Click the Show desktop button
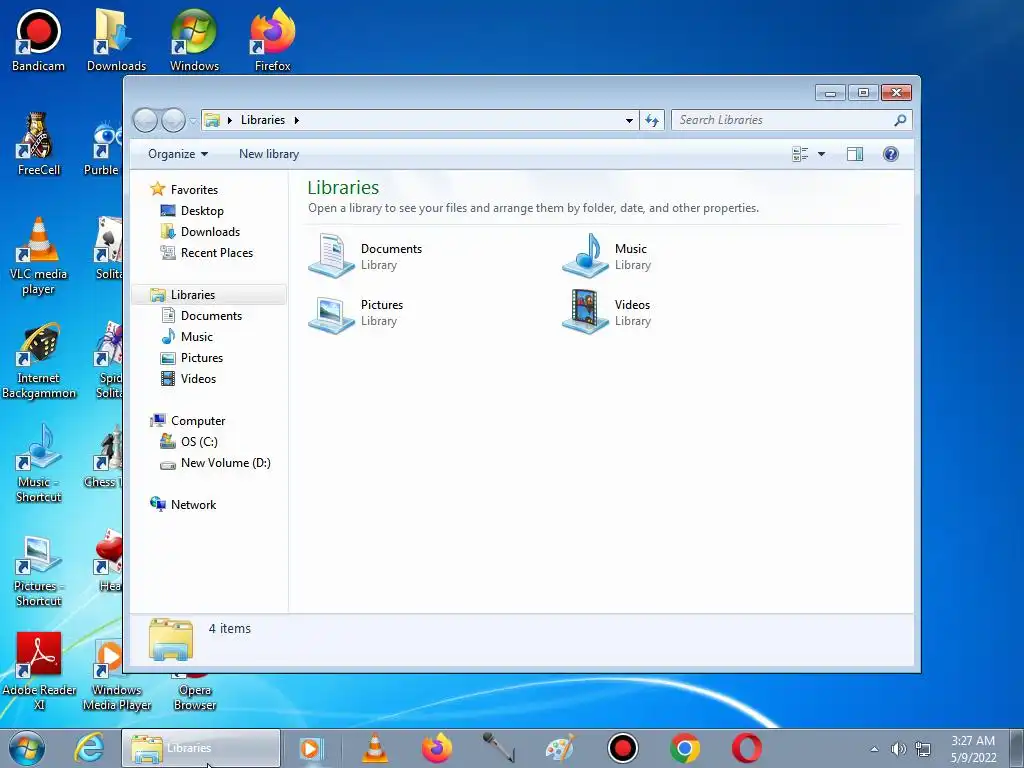The width and height of the screenshot is (1024, 768). pos(1017,748)
